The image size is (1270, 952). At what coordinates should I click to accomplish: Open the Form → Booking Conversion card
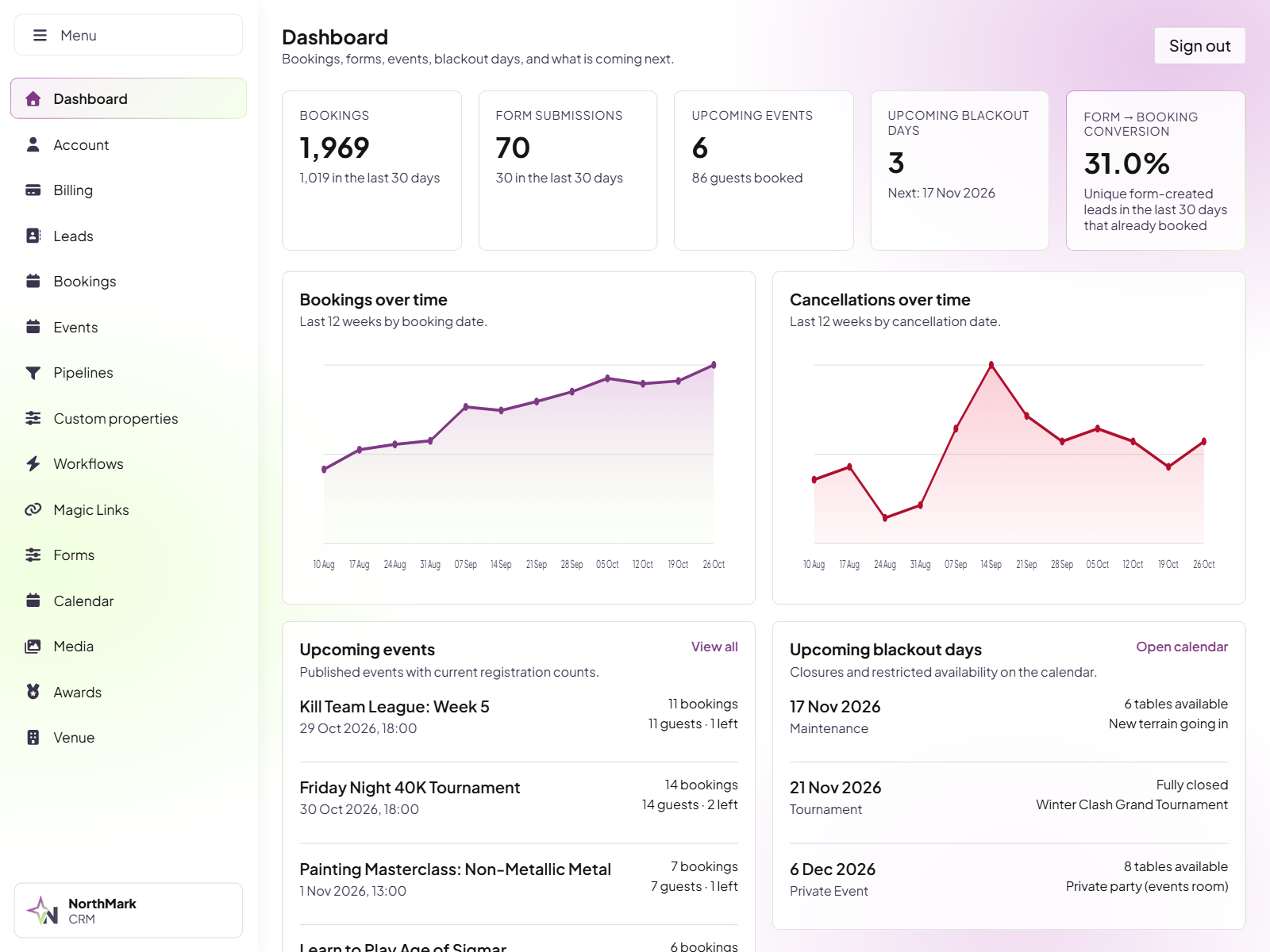tap(1156, 171)
